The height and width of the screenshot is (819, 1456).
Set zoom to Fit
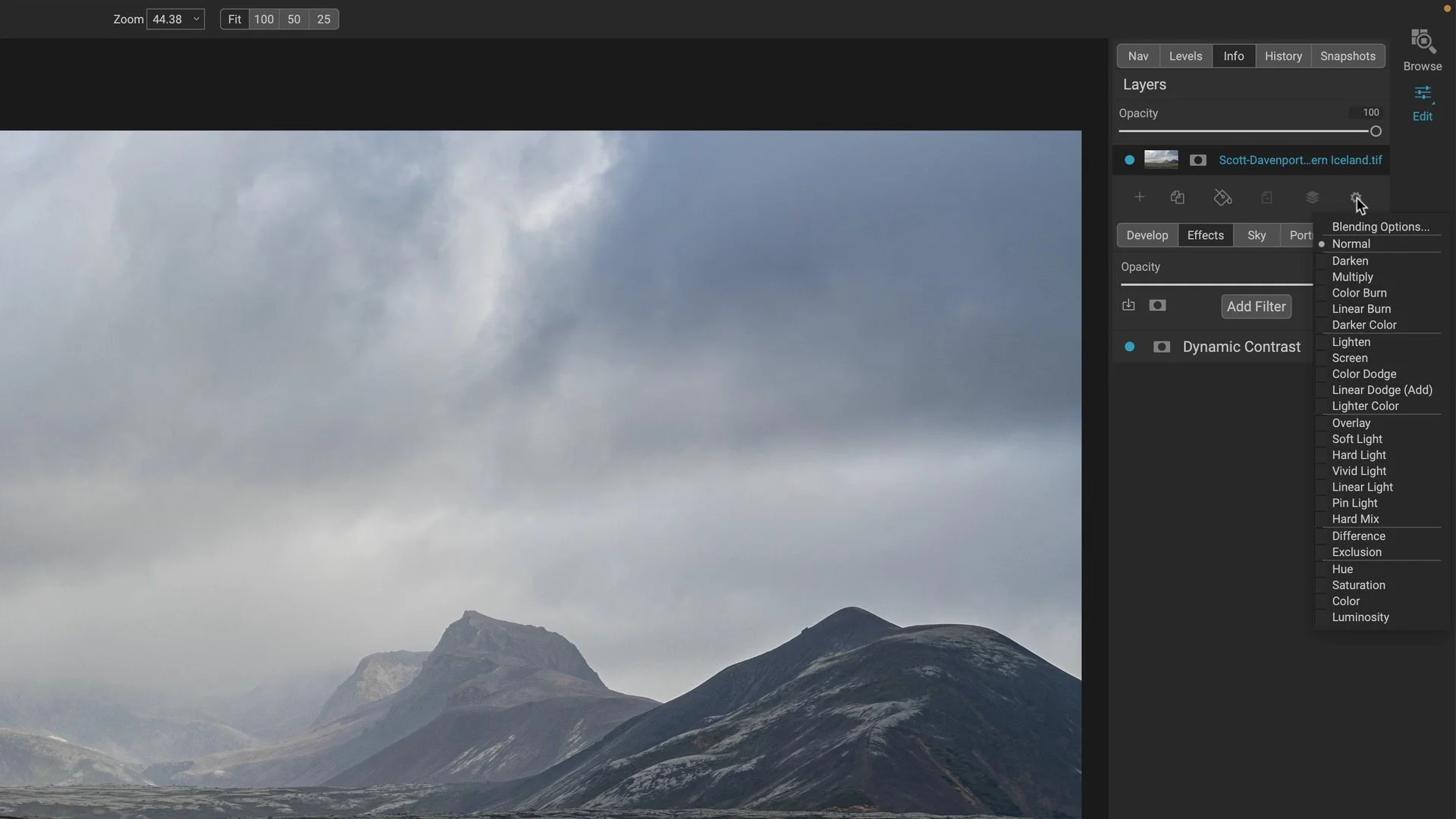[x=234, y=19]
